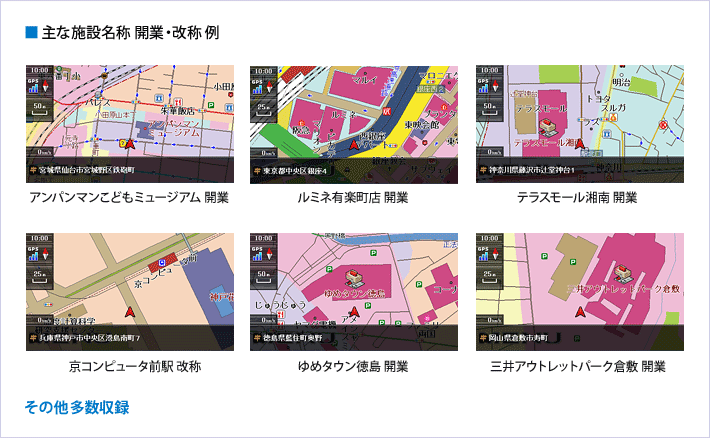710x438 pixels.
Task: Click the 東京都中央区銀座4 address bar
Action: pyautogui.click(x=354, y=171)
